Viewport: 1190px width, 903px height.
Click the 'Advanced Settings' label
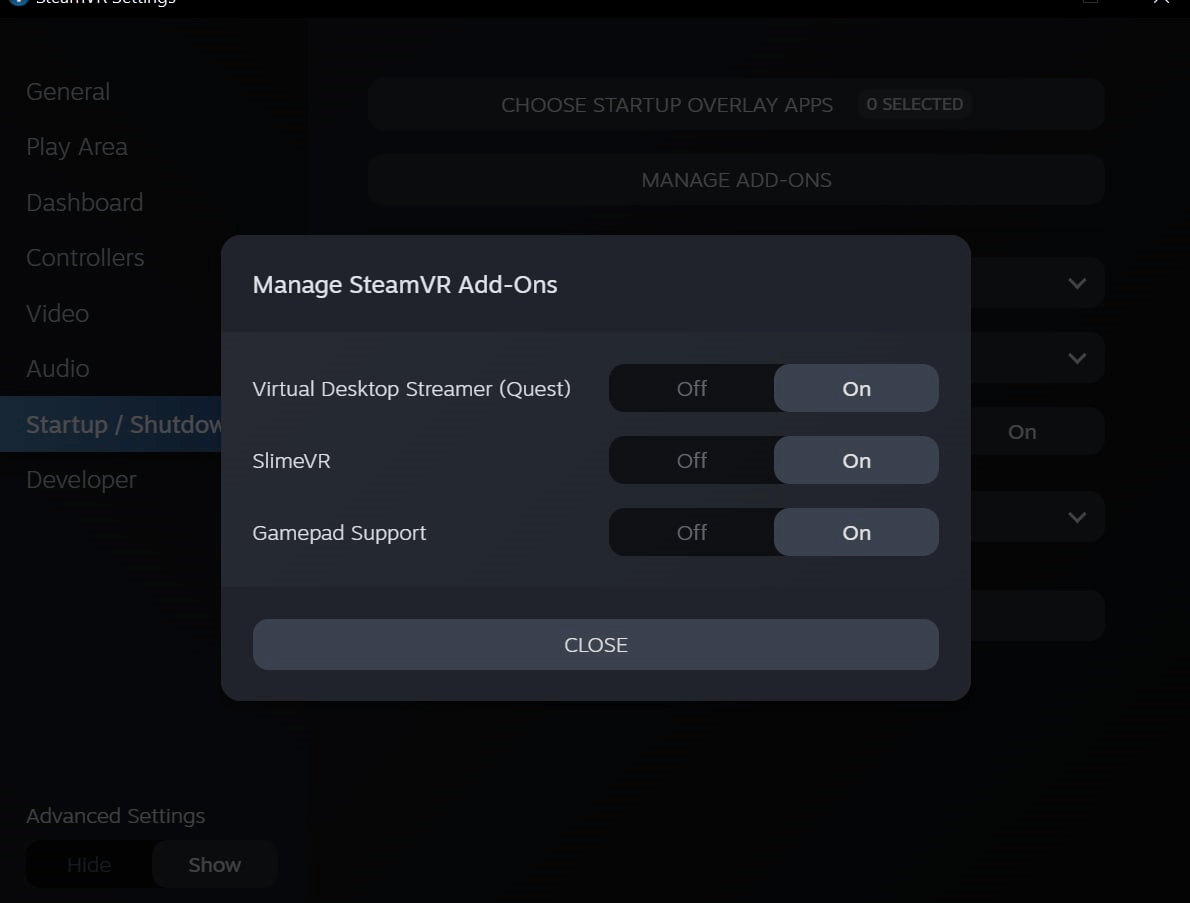coord(115,816)
